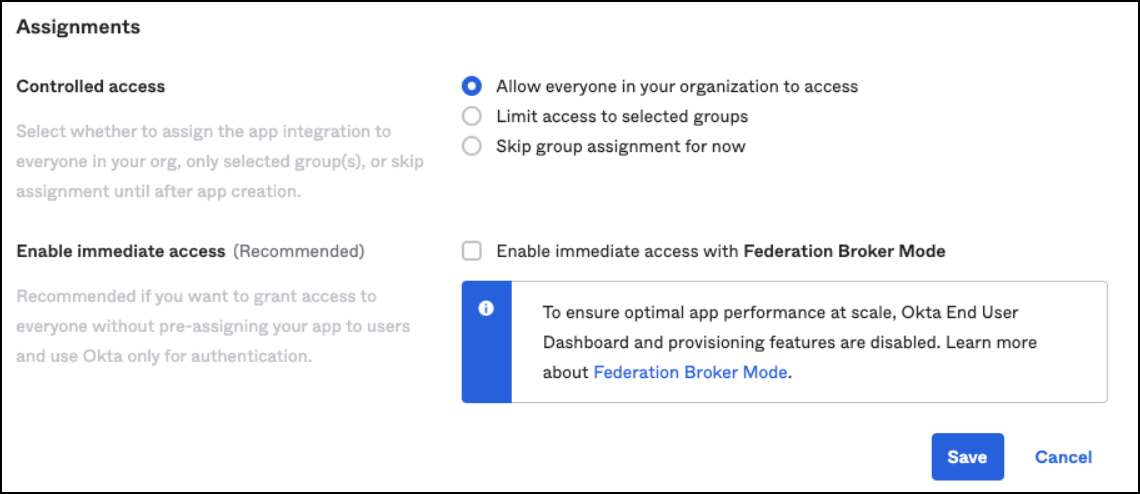1140x494 pixels.
Task: Click the 'Enable immediate access with Federation Broker Mode' label
Action: click(720, 251)
